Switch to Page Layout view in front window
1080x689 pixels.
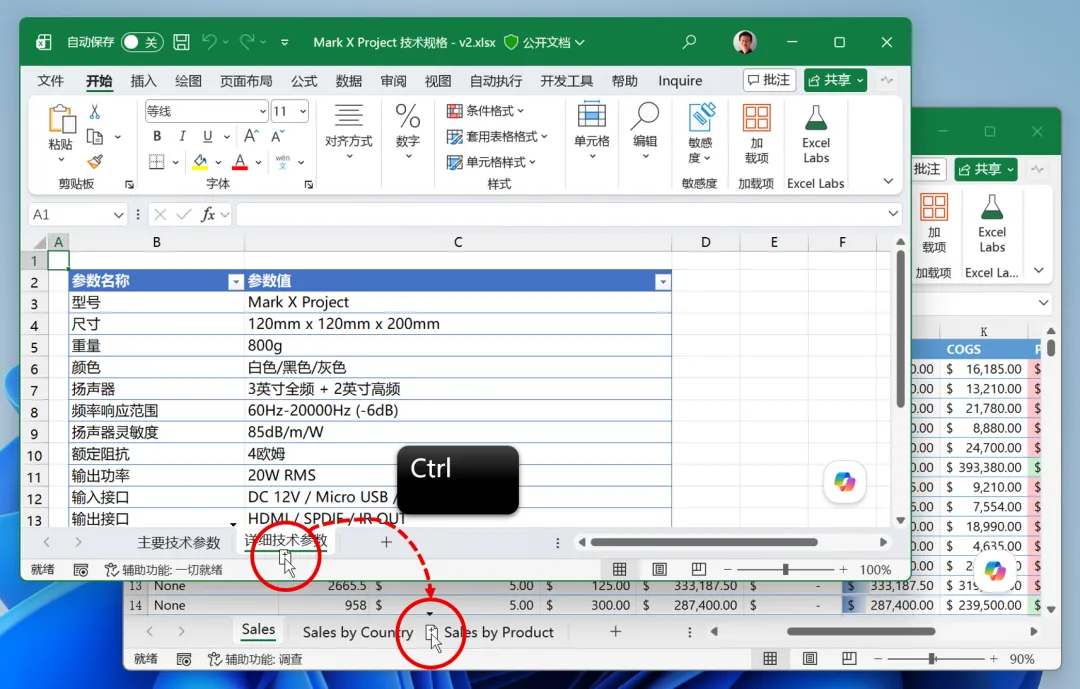[659, 569]
